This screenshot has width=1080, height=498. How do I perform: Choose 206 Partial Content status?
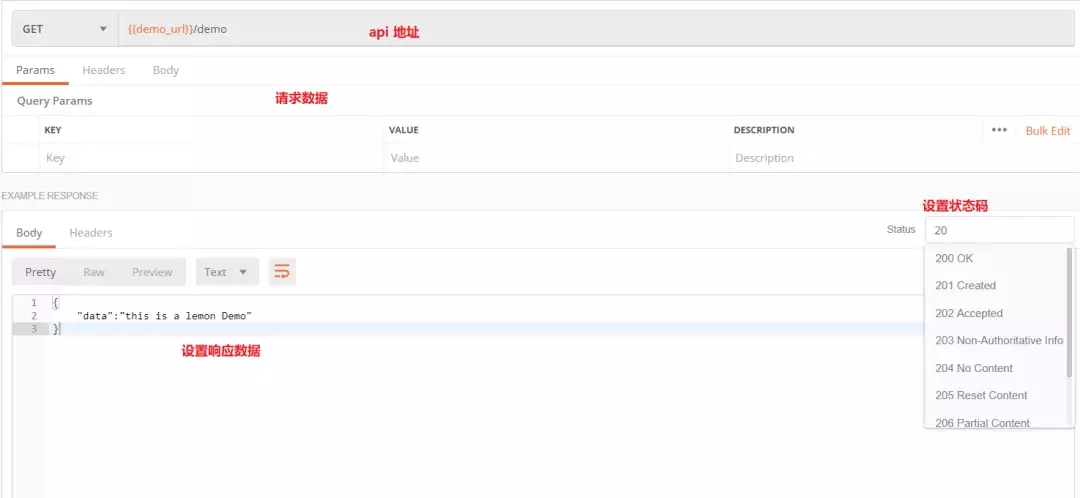tap(995, 422)
